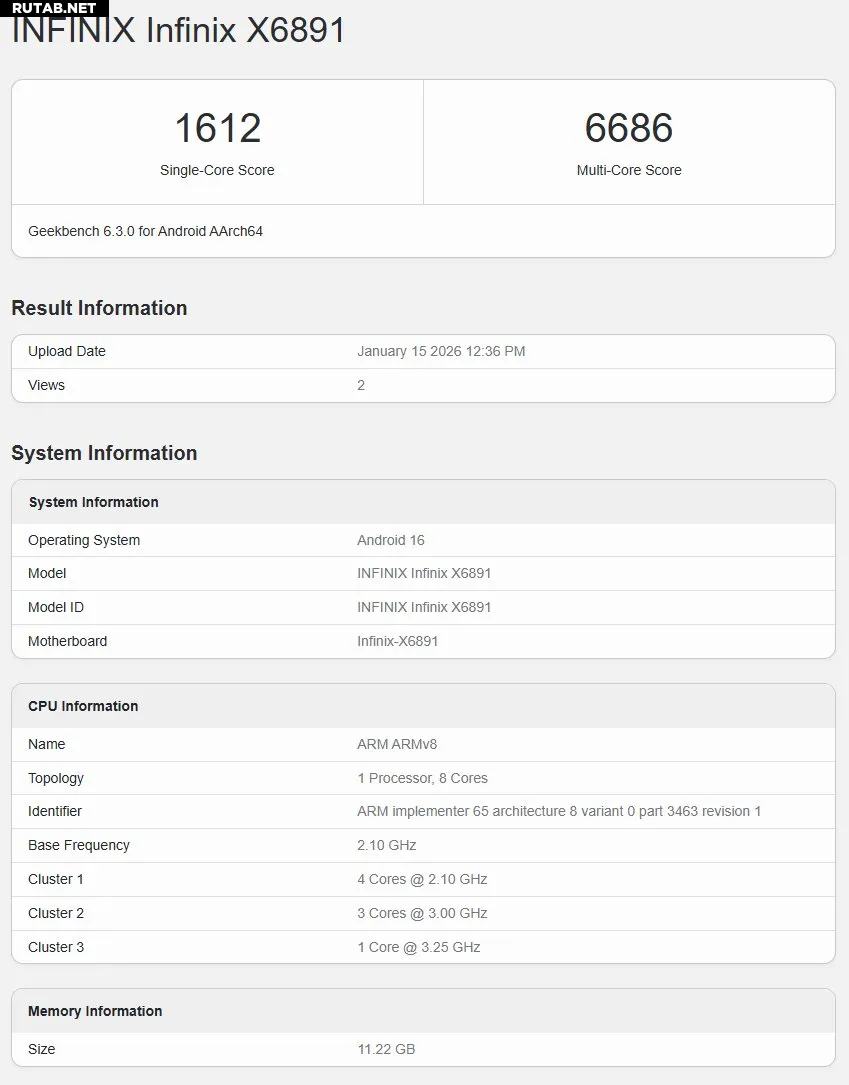This screenshot has width=849, height=1085.
Task: Click the Geekbench 6.3.0 for Android AArch64 text
Action: click(x=145, y=231)
